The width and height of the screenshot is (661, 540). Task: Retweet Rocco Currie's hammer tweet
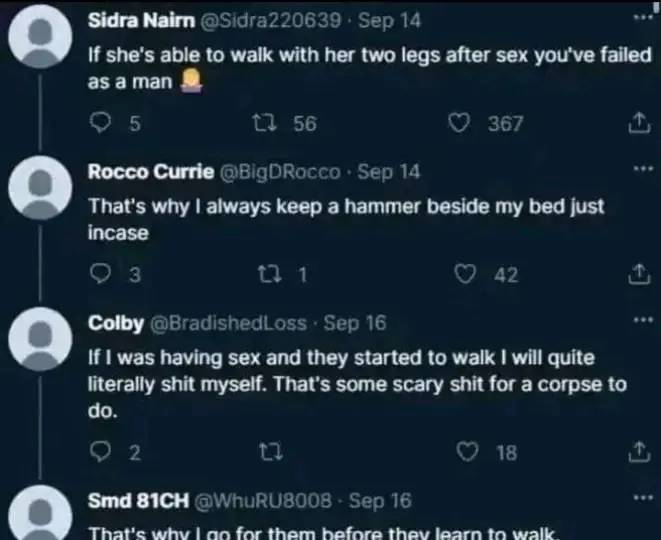point(267,275)
